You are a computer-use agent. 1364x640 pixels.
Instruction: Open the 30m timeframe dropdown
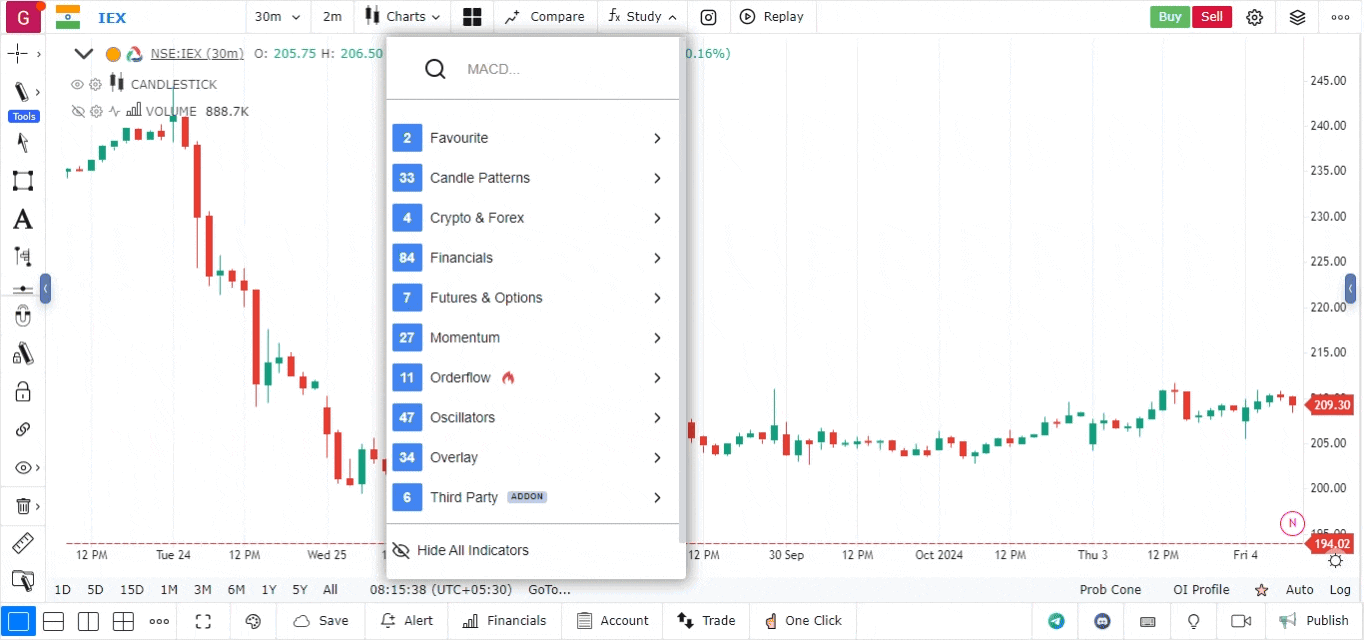[x=277, y=17]
